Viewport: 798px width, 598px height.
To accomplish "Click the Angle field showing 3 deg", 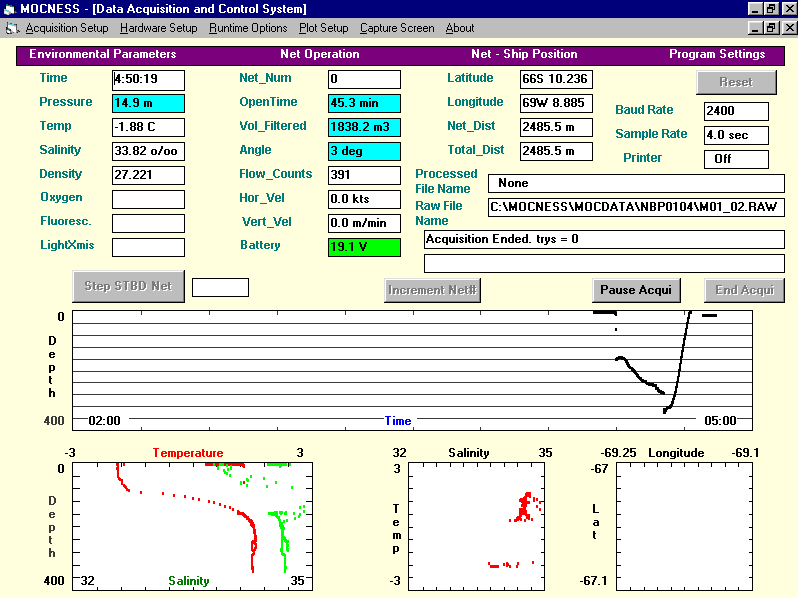I will (364, 151).
